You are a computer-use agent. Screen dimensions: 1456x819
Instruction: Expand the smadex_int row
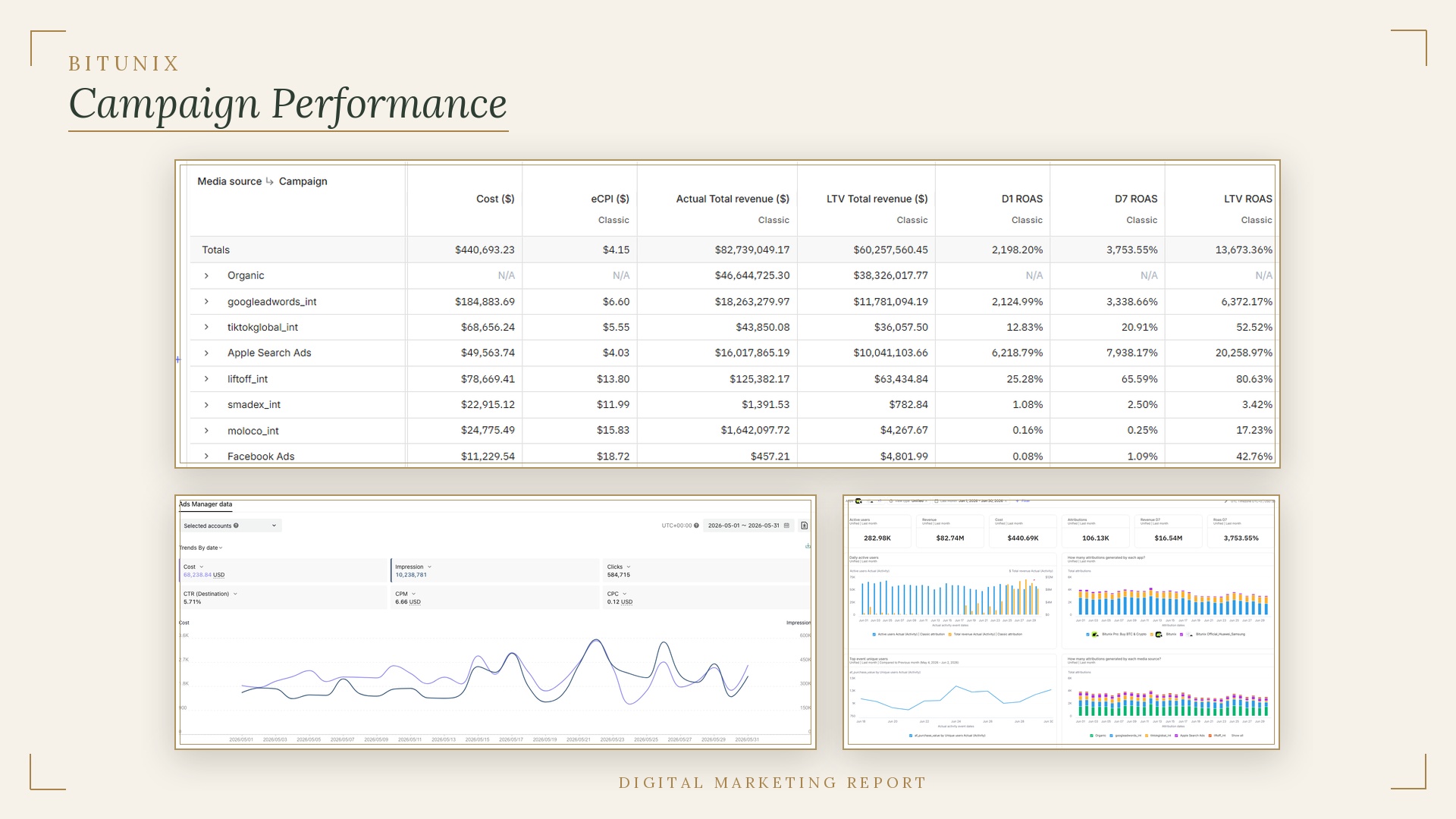(206, 405)
